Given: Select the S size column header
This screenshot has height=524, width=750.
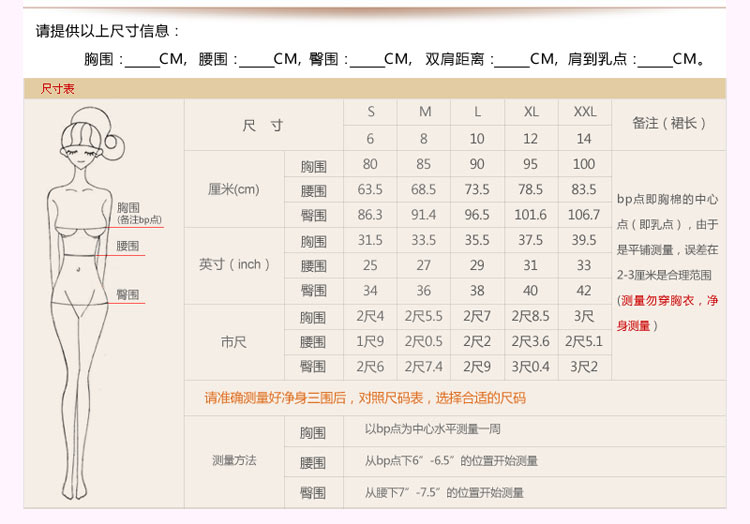Looking at the screenshot, I should click(x=371, y=112).
